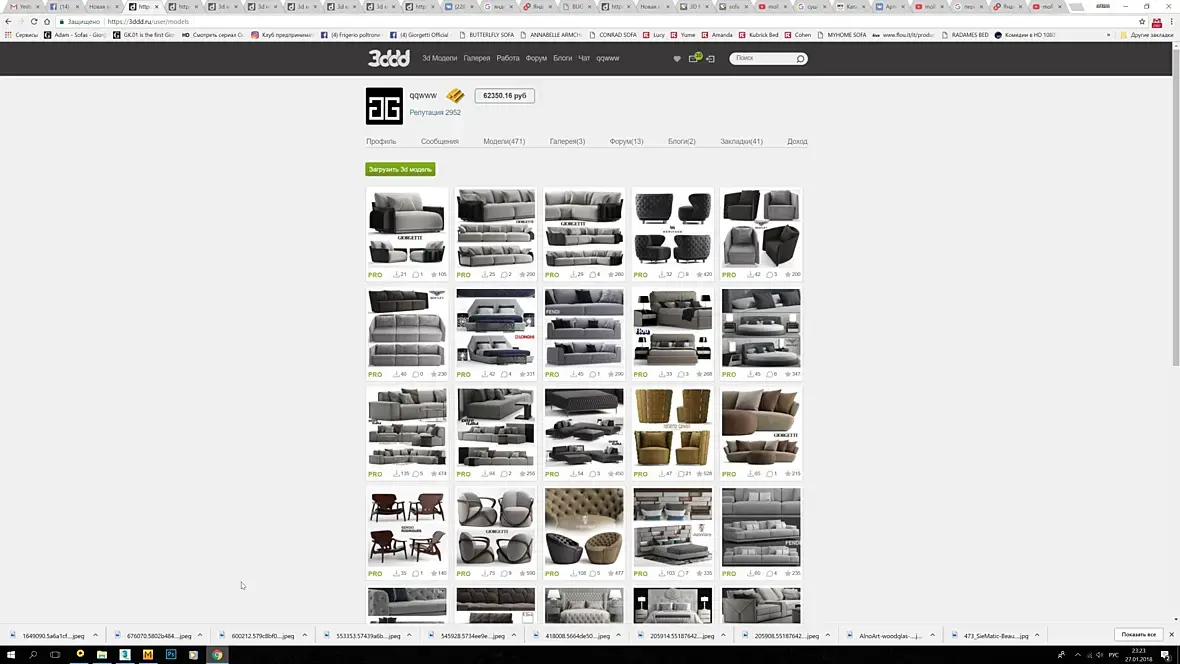Click the Репутация 2952 link
This screenshot has height=664, width=1180.
(x=435, y=113)
